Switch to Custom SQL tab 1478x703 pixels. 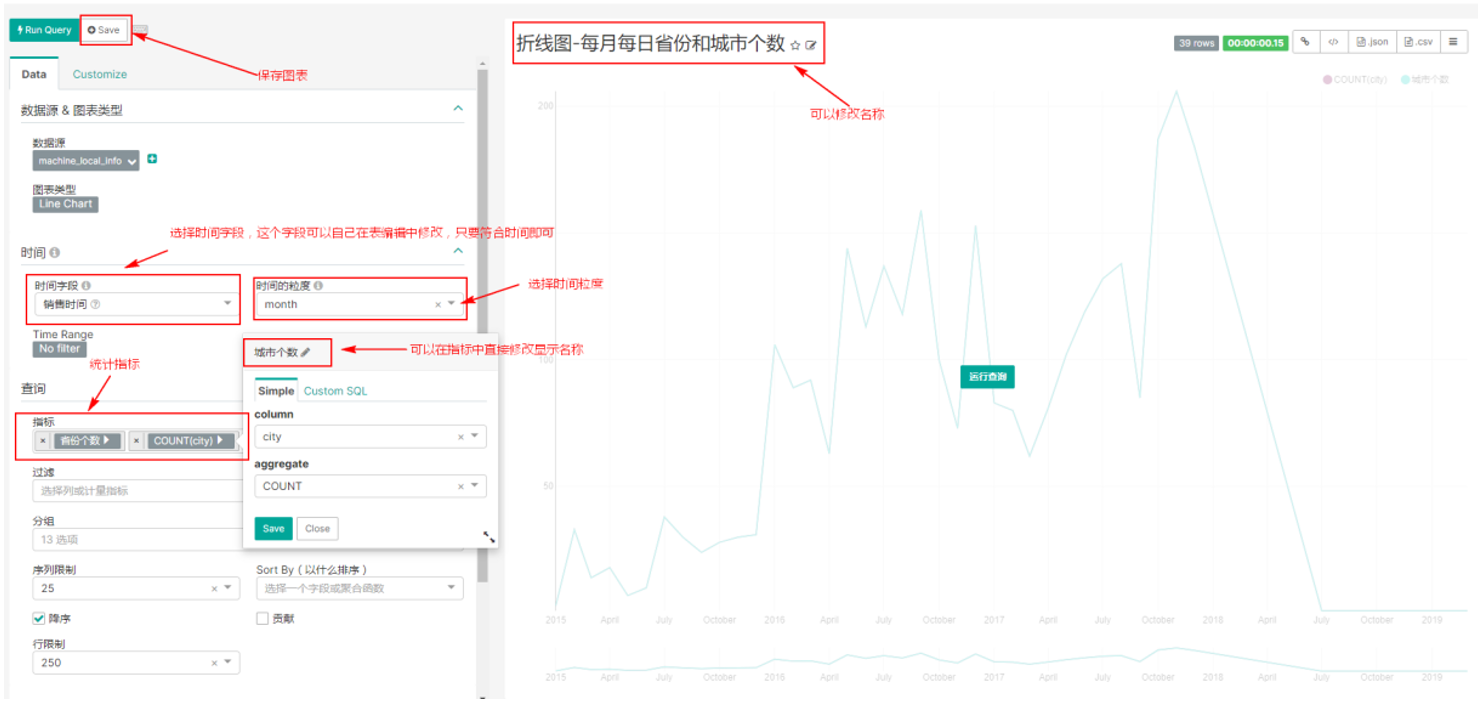pyautogui.click(x=335, y=391)
